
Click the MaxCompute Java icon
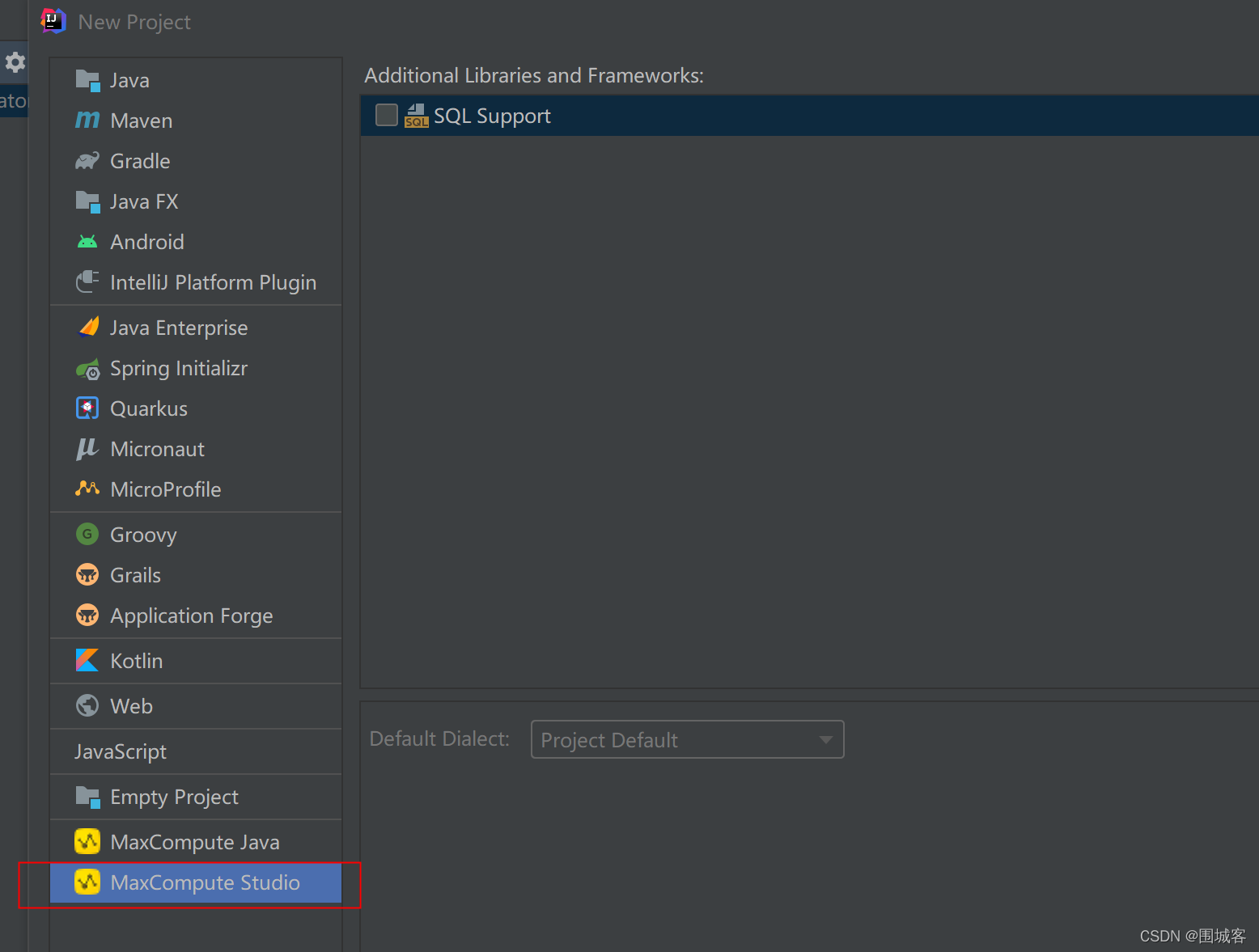coord(87,841)
